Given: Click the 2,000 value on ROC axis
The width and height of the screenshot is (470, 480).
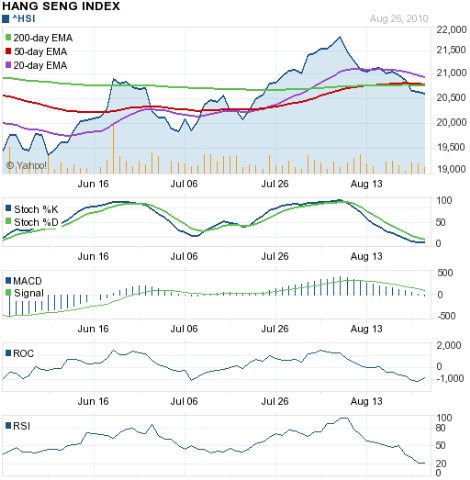Looking at the screenshot, I should coord(449,346).
